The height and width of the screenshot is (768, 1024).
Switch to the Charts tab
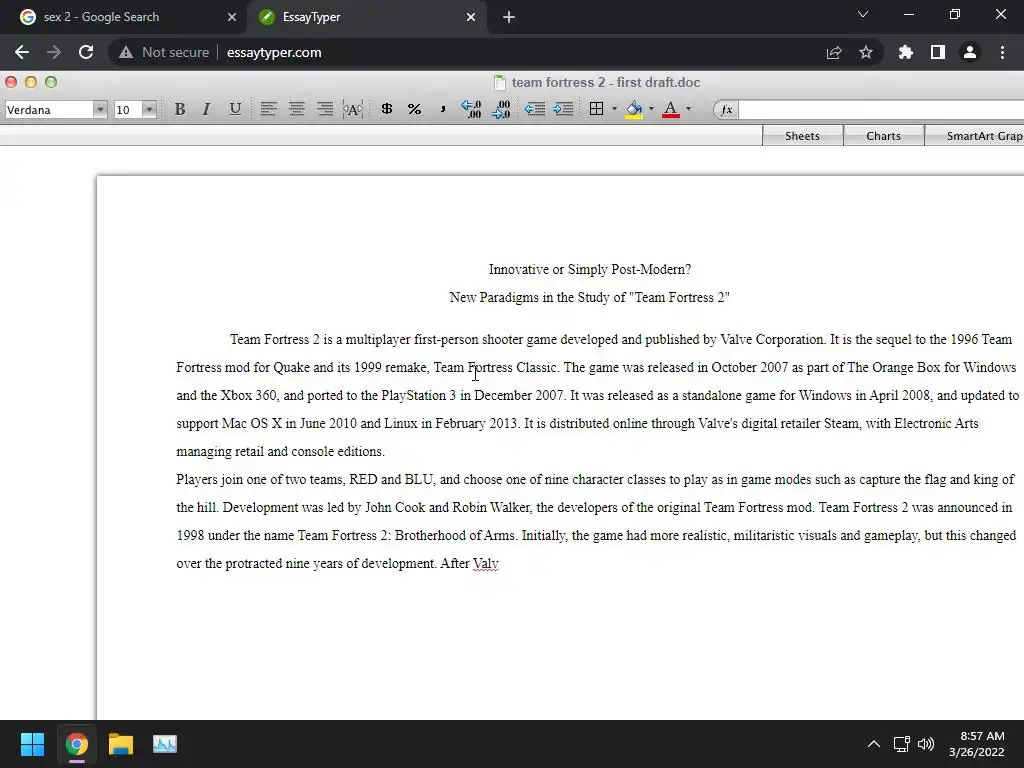883,136
